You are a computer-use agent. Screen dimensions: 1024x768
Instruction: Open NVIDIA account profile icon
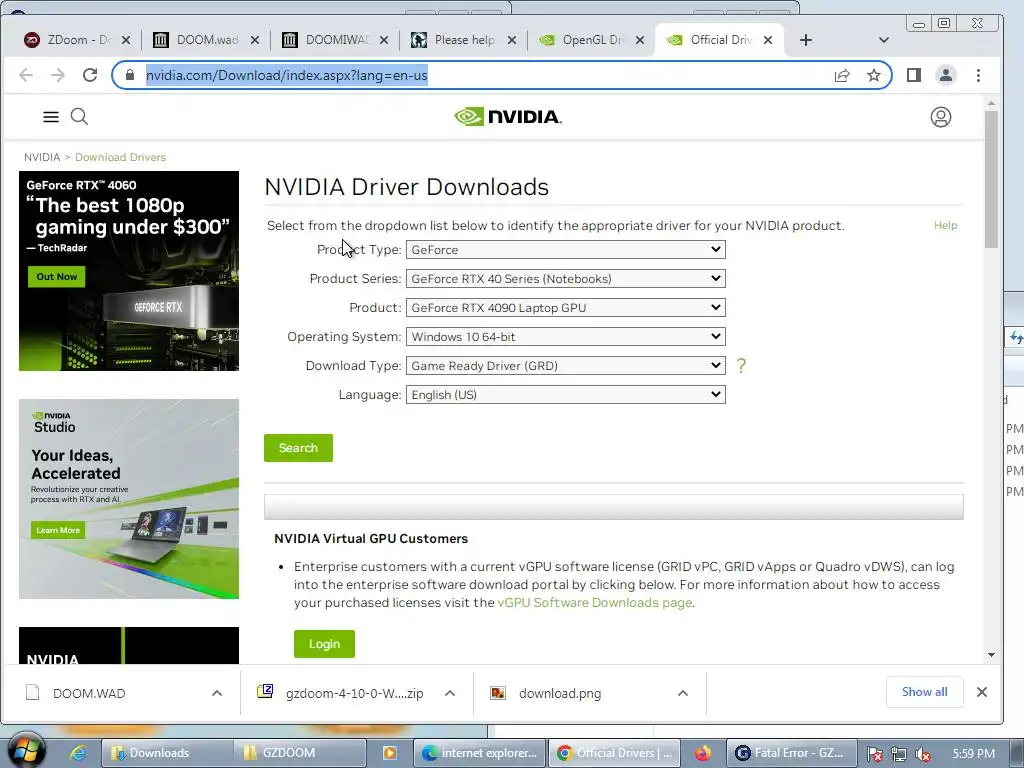940,117
